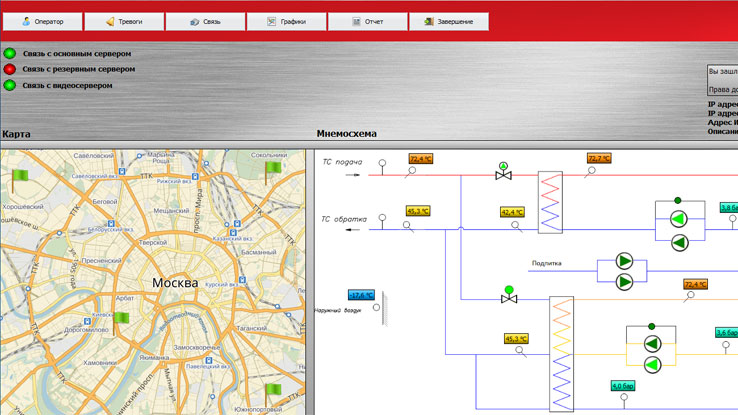Select lower Подпитка pump
Image resolution: width=738 pixels, height=415 pixels.
pyautogui.click(x=624, y=282)
